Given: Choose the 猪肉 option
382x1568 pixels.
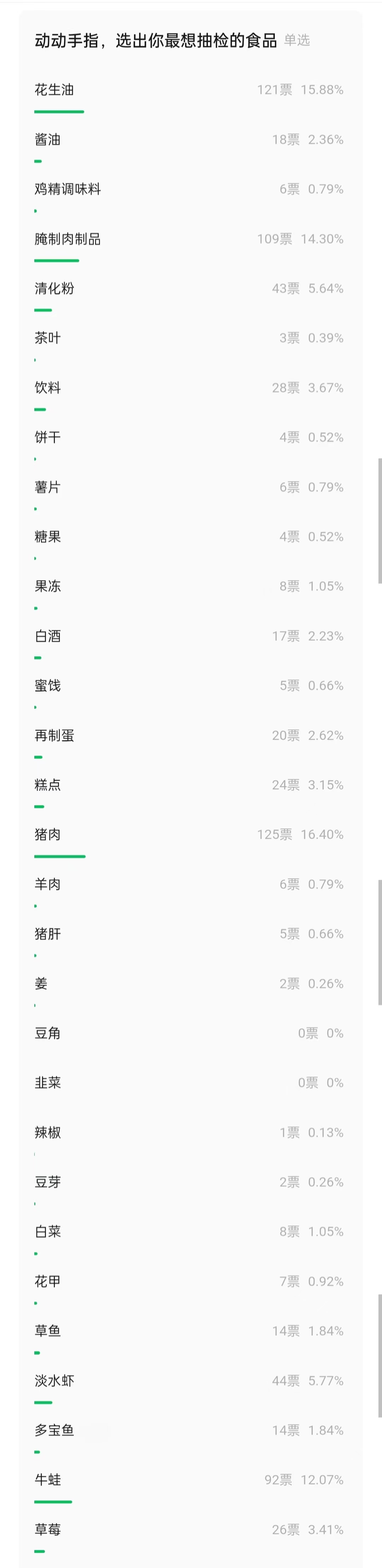Looking at the screenshot, I should click(x=47, y=835).
